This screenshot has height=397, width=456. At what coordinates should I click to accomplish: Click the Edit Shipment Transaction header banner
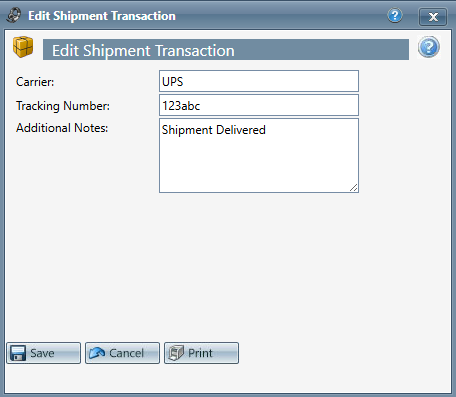[x=226, y=50]
